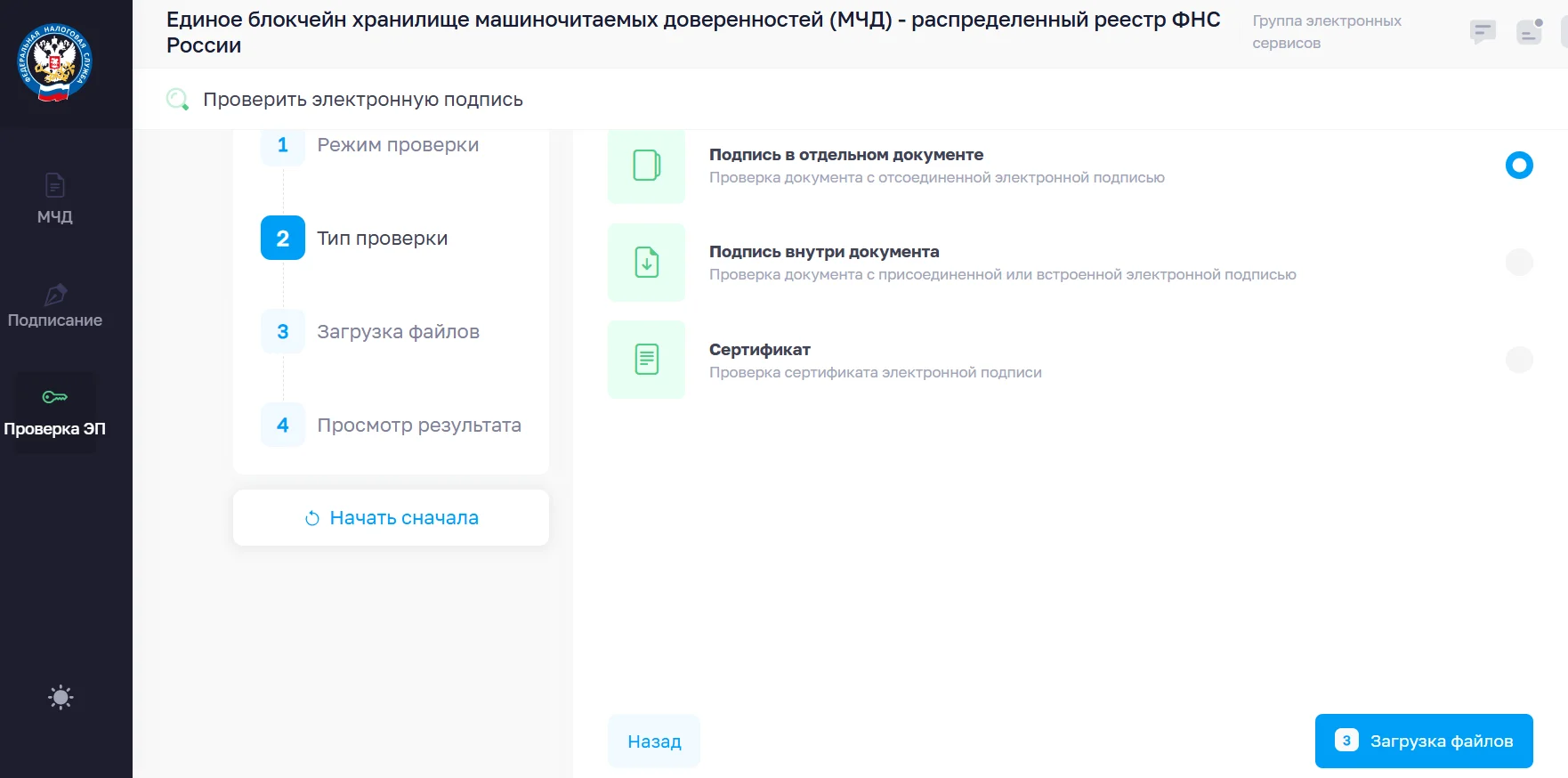Open the МЧД section in sidebar
This screenshot has width=1568, height=778.
pyautogui.click(x=55, y=198)
